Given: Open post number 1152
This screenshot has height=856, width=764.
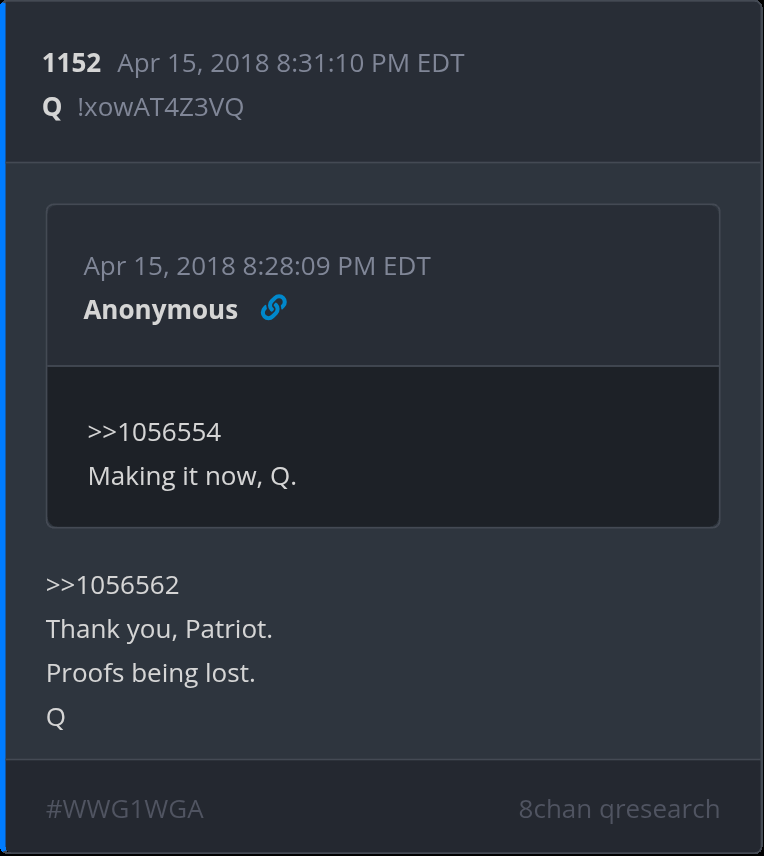Looking at the screenshot, I should click(72, 64).
